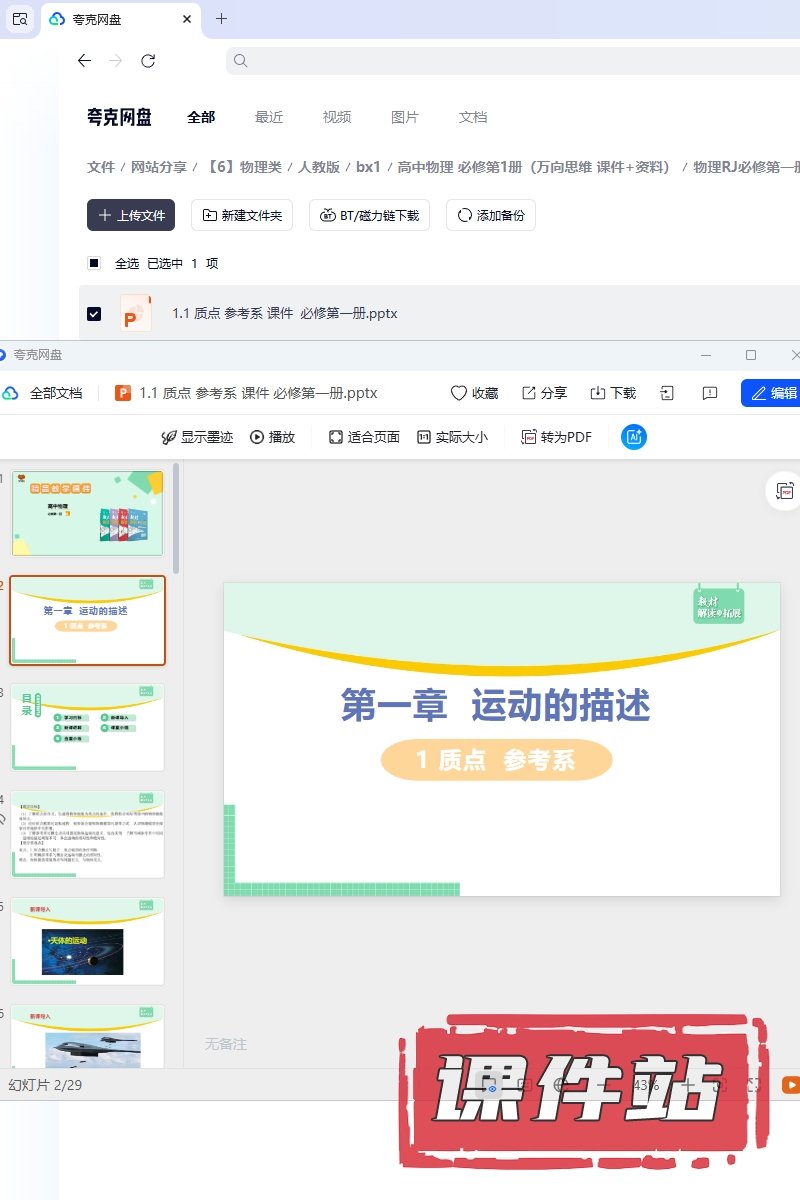Toggle the 全选 select-all checkbox
Screen dimensions: 800x1200
point(94,263)
